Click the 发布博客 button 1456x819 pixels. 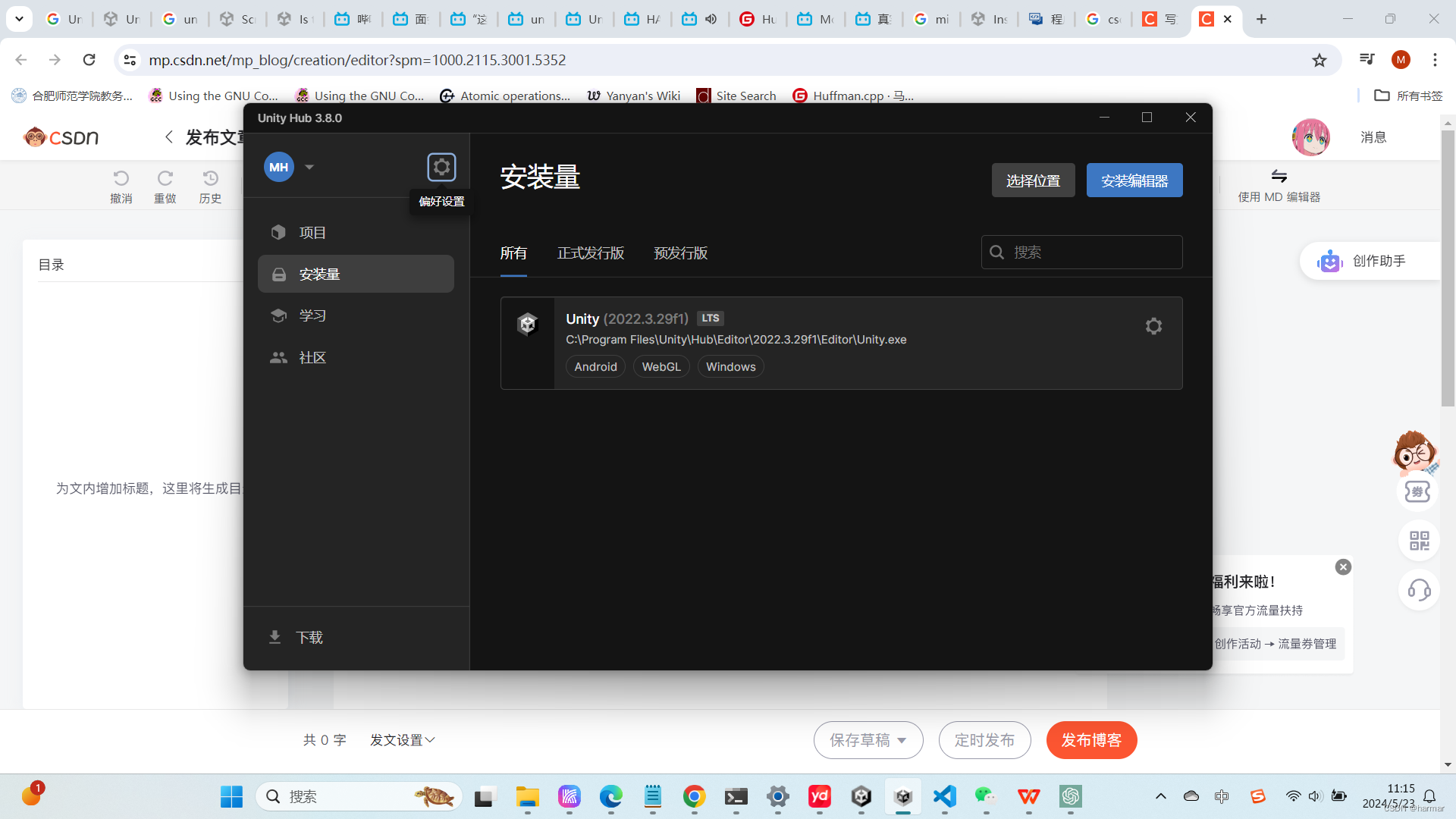pyautogui.click(x=1091, y=740)
